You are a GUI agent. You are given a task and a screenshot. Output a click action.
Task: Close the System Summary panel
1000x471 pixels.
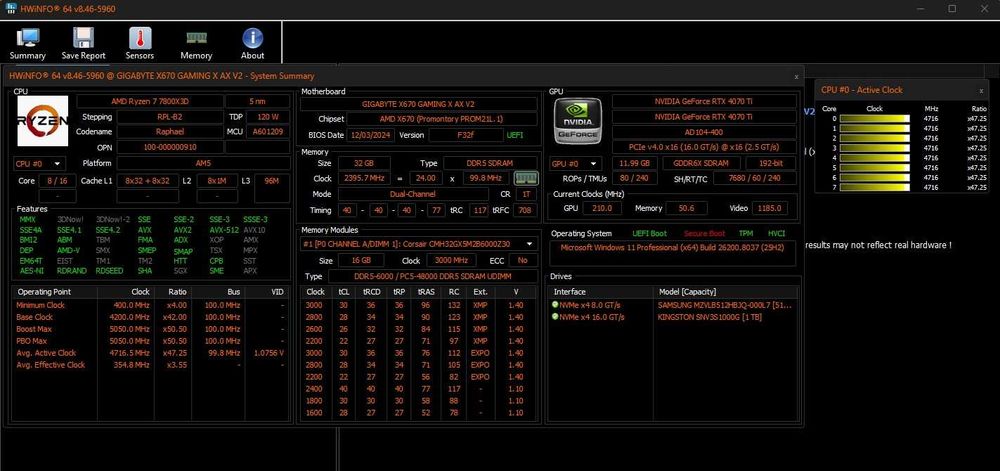coord(796,76)
